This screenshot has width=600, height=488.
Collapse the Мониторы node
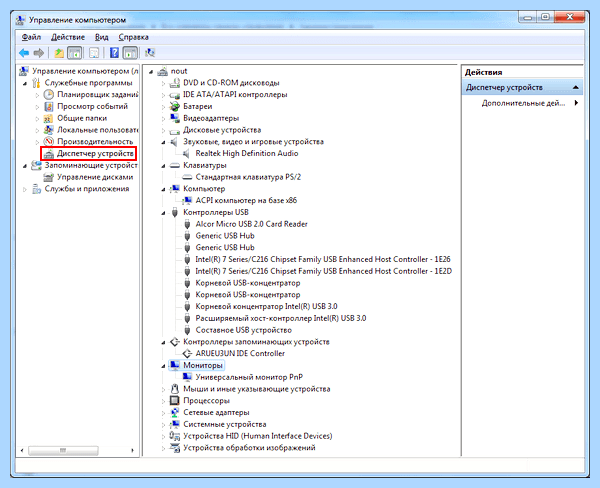[x=163, y=366]
